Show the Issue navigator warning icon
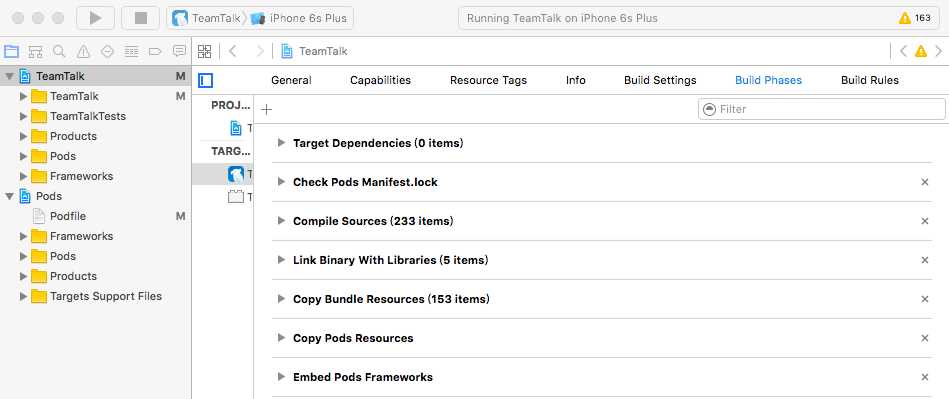949x399 pixels. pyautogui.click(x=83, y=51)
